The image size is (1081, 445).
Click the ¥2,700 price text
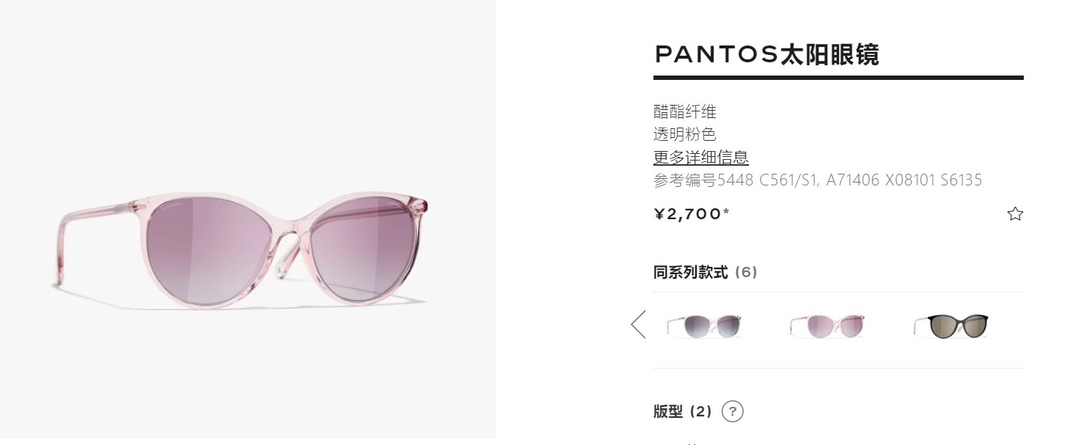coord(687,214)
